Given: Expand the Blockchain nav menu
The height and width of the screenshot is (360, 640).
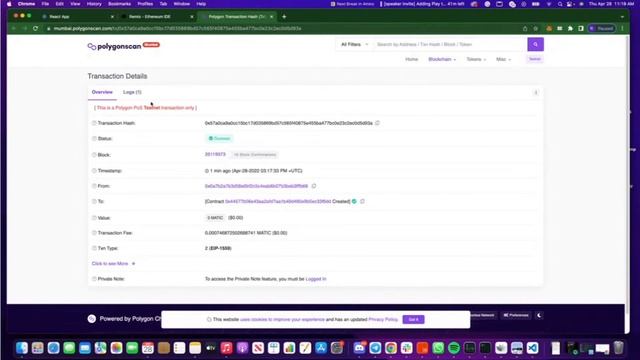Looking at the screenshot, I should point(442,59).
